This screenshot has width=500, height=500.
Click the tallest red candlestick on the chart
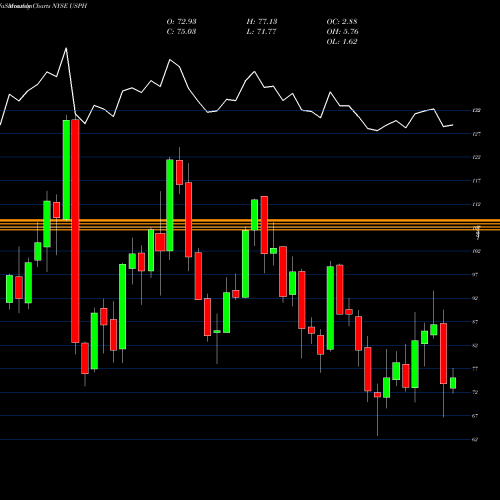[x=76, y=231]
